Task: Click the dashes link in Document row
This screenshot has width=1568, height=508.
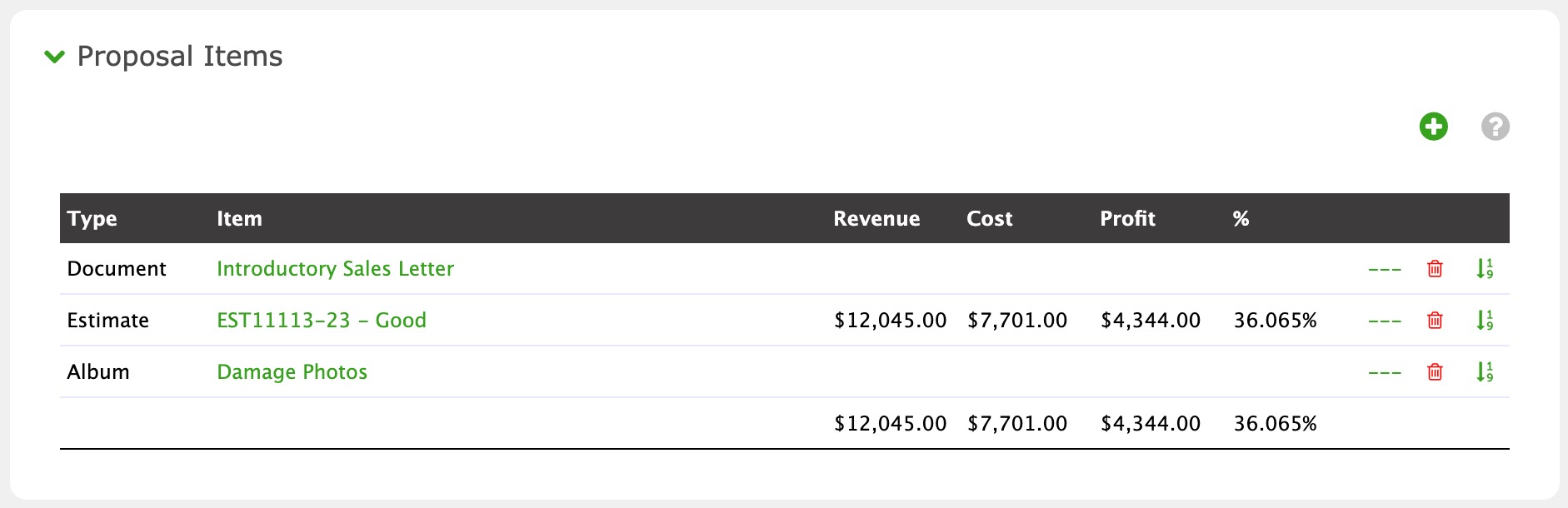Action: click(x=1385, y=270)
